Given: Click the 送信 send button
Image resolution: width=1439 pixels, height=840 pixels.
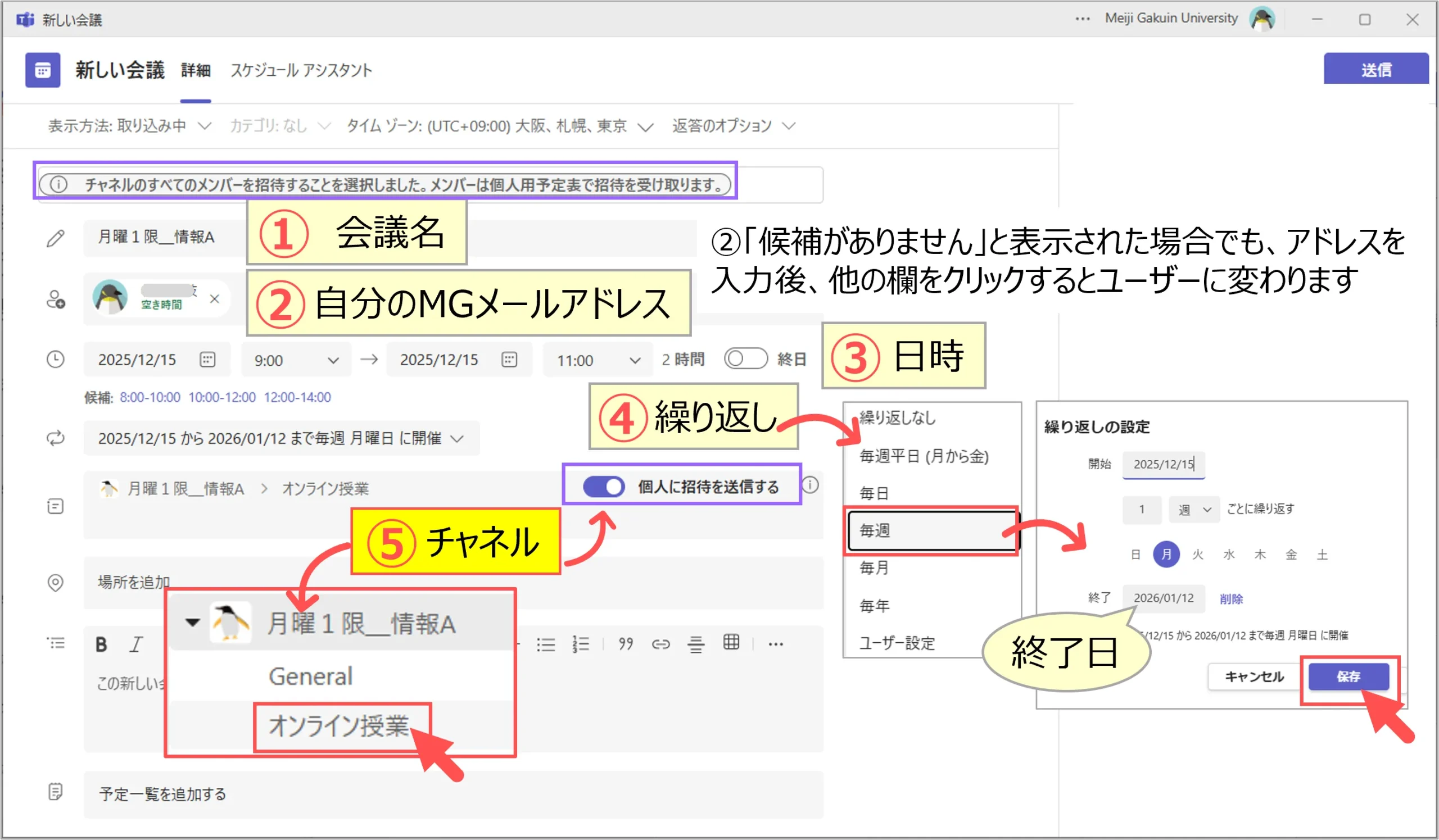Looking at the screenshot, I should click(1375, 70).
